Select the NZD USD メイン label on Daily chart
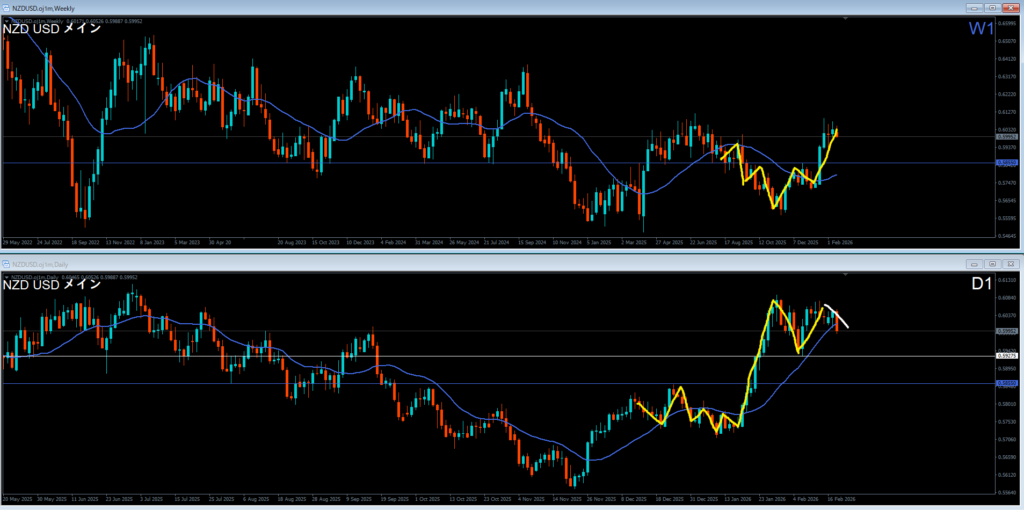 click(52, 284)
